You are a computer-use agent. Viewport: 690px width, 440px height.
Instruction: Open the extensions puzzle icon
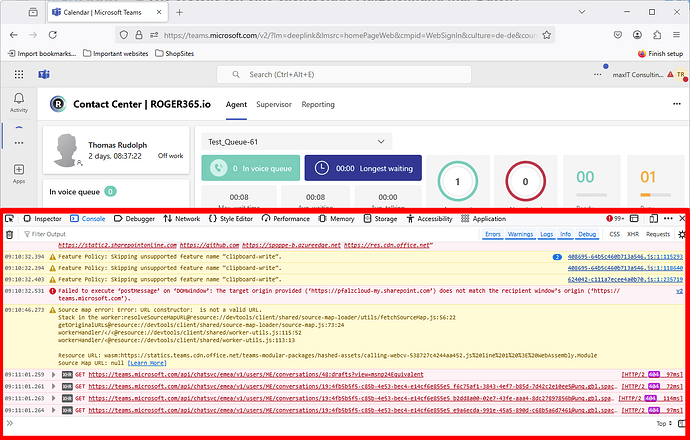(657, 35)
